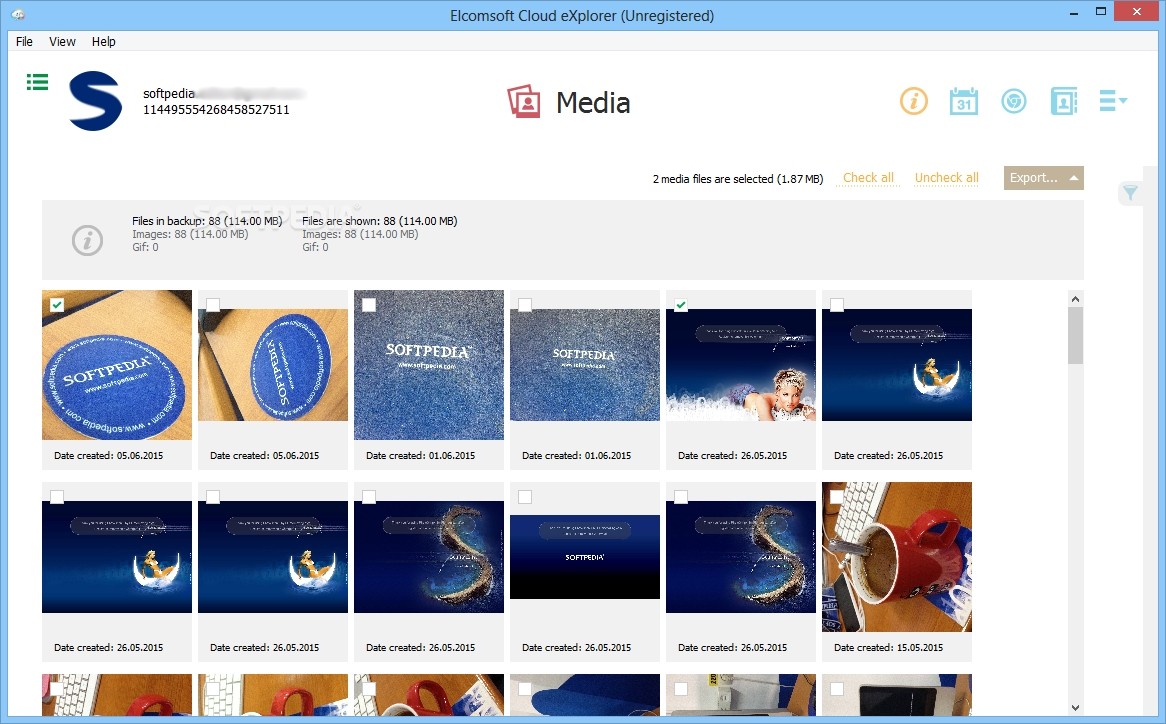Open the woman wallpaper thumbnail
Viewport: 1166px width, 724px height.
(741, 365)
